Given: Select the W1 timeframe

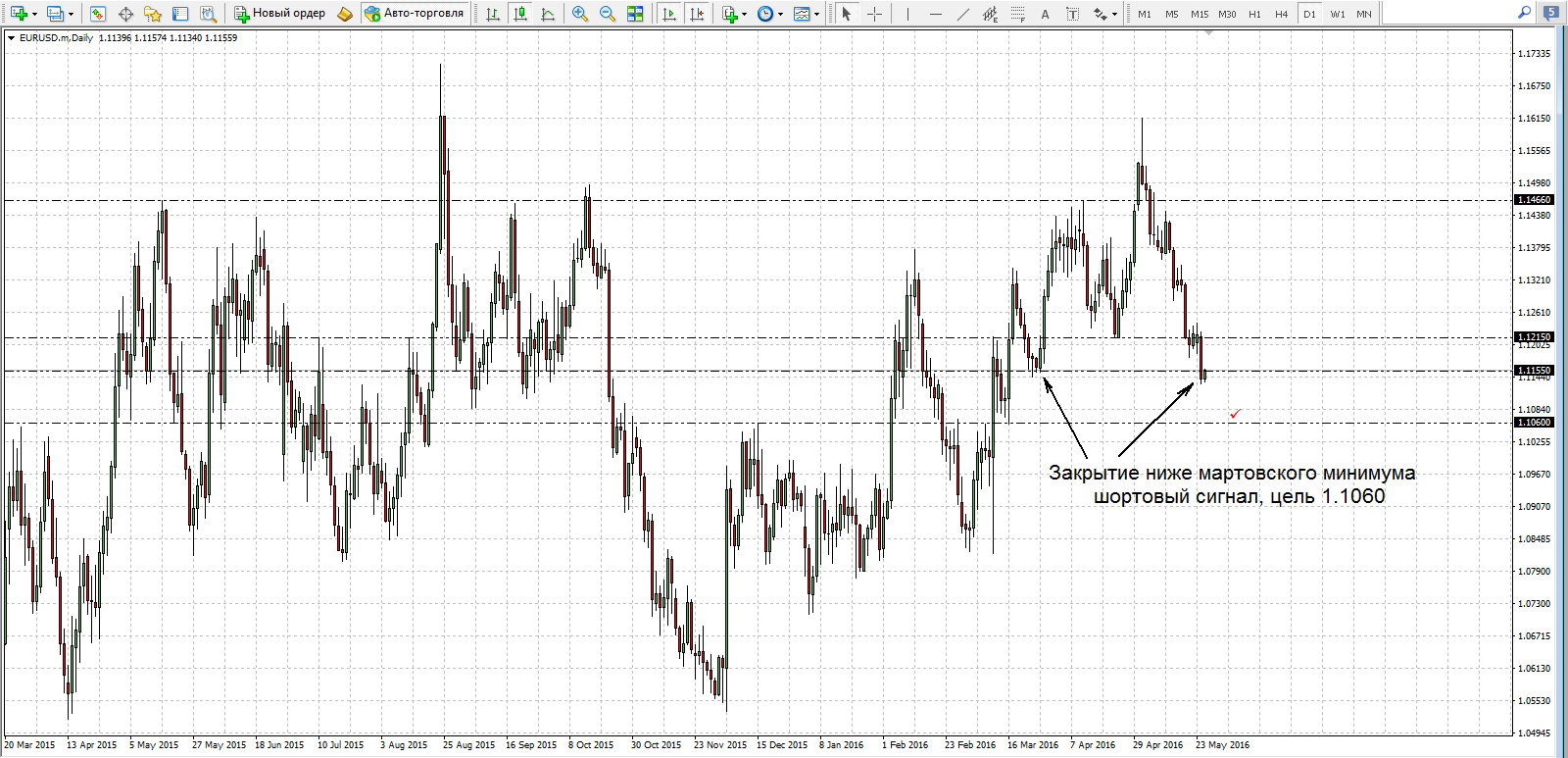Looking at the screenshot, I should pyautogui.click(x=1338, y=14).
